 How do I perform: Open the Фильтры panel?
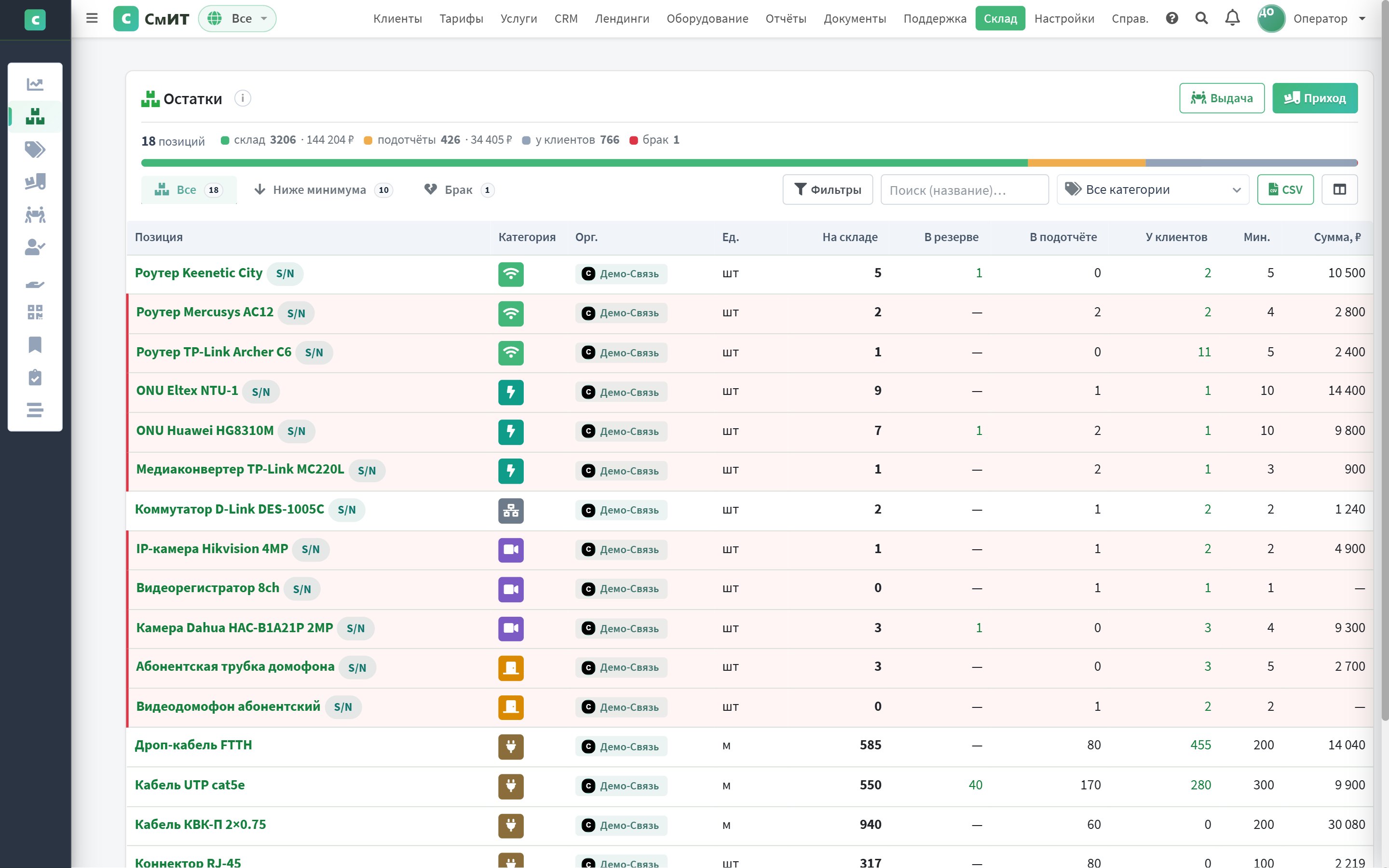click(x=827, y=190)
